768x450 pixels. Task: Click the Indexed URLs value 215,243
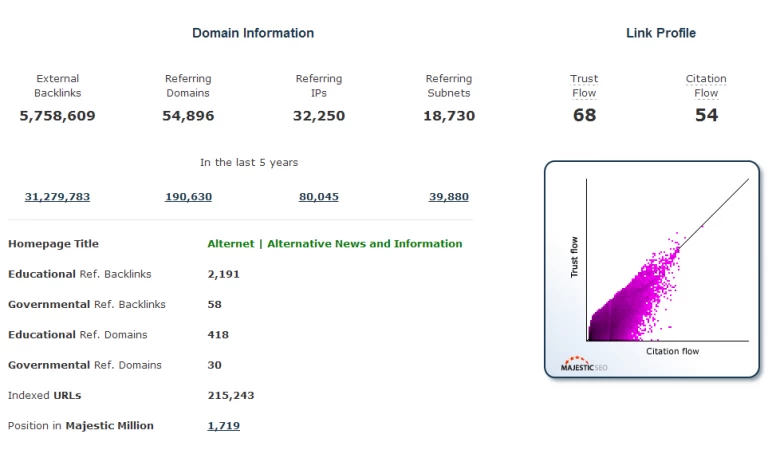point(231,396)
